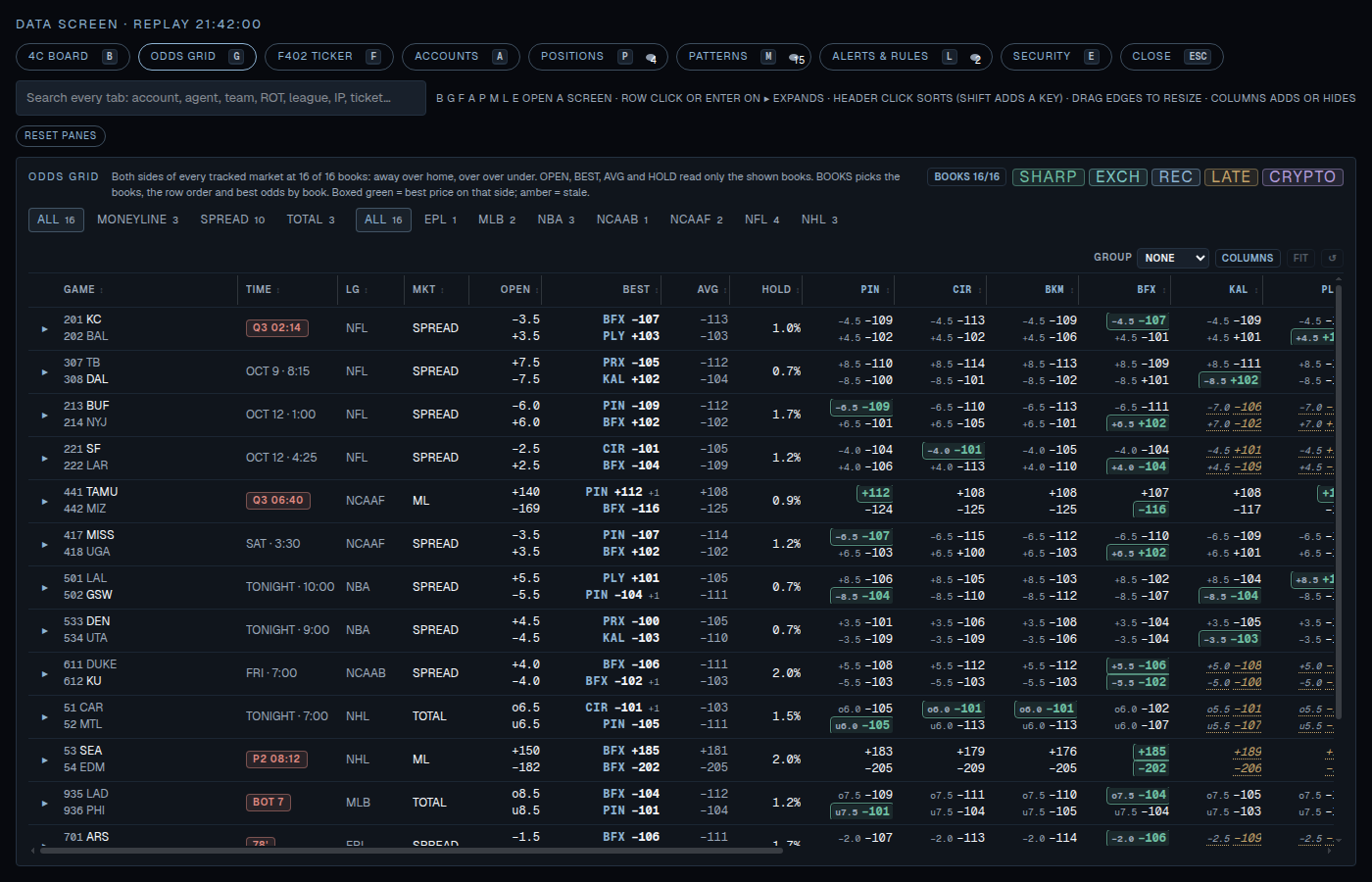Click the Close screen button
This screenshot has height=882, width=1372.
click(x=1171, y=57)
